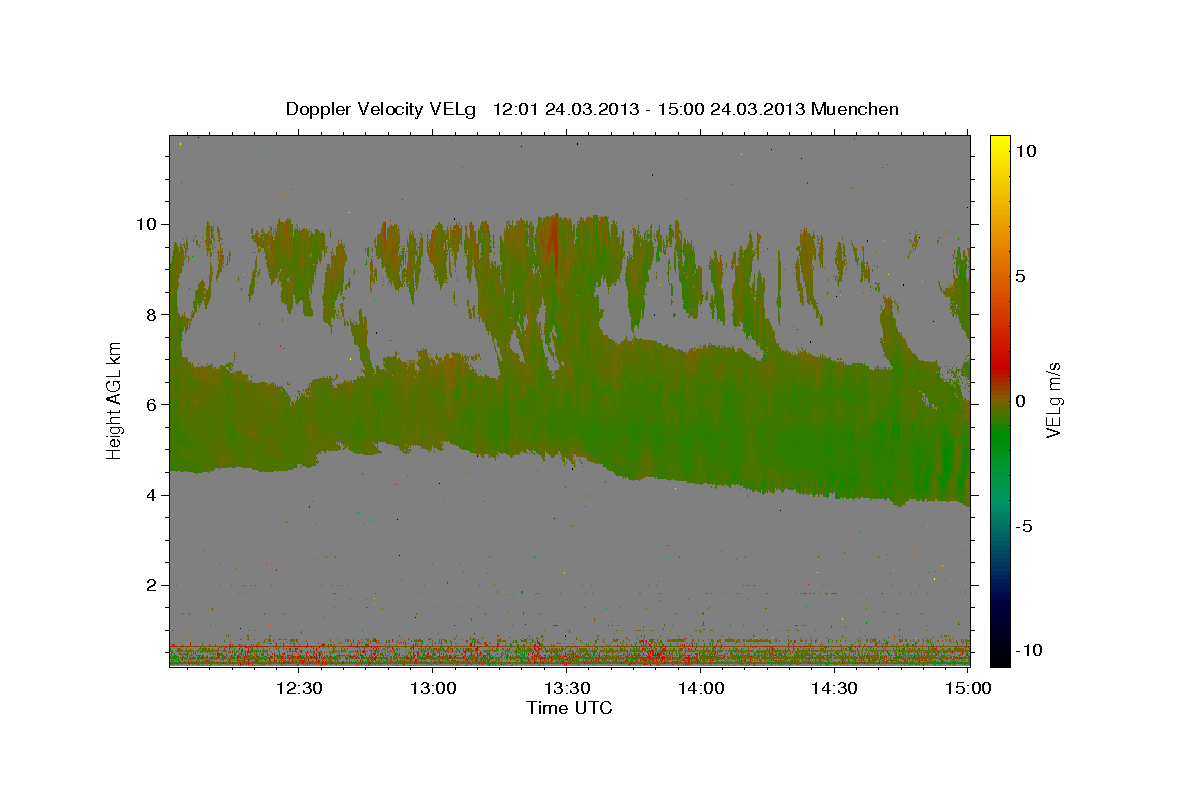Click the height axis label 10

(145, 224)
